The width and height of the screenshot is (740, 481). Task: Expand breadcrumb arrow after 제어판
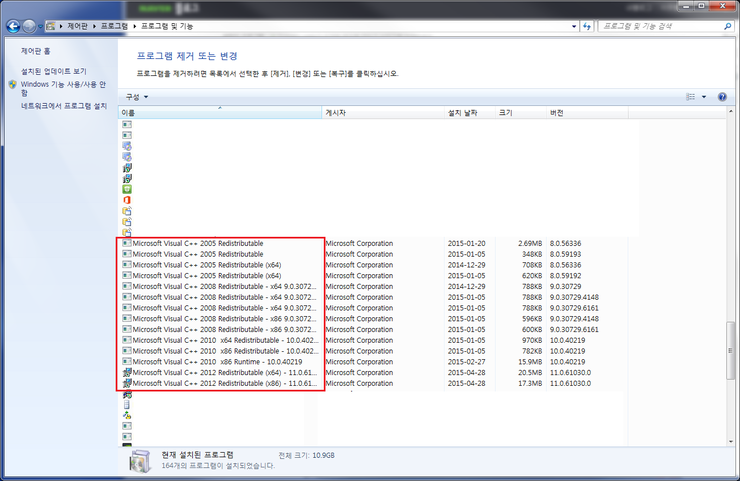[x=94, y=26]
